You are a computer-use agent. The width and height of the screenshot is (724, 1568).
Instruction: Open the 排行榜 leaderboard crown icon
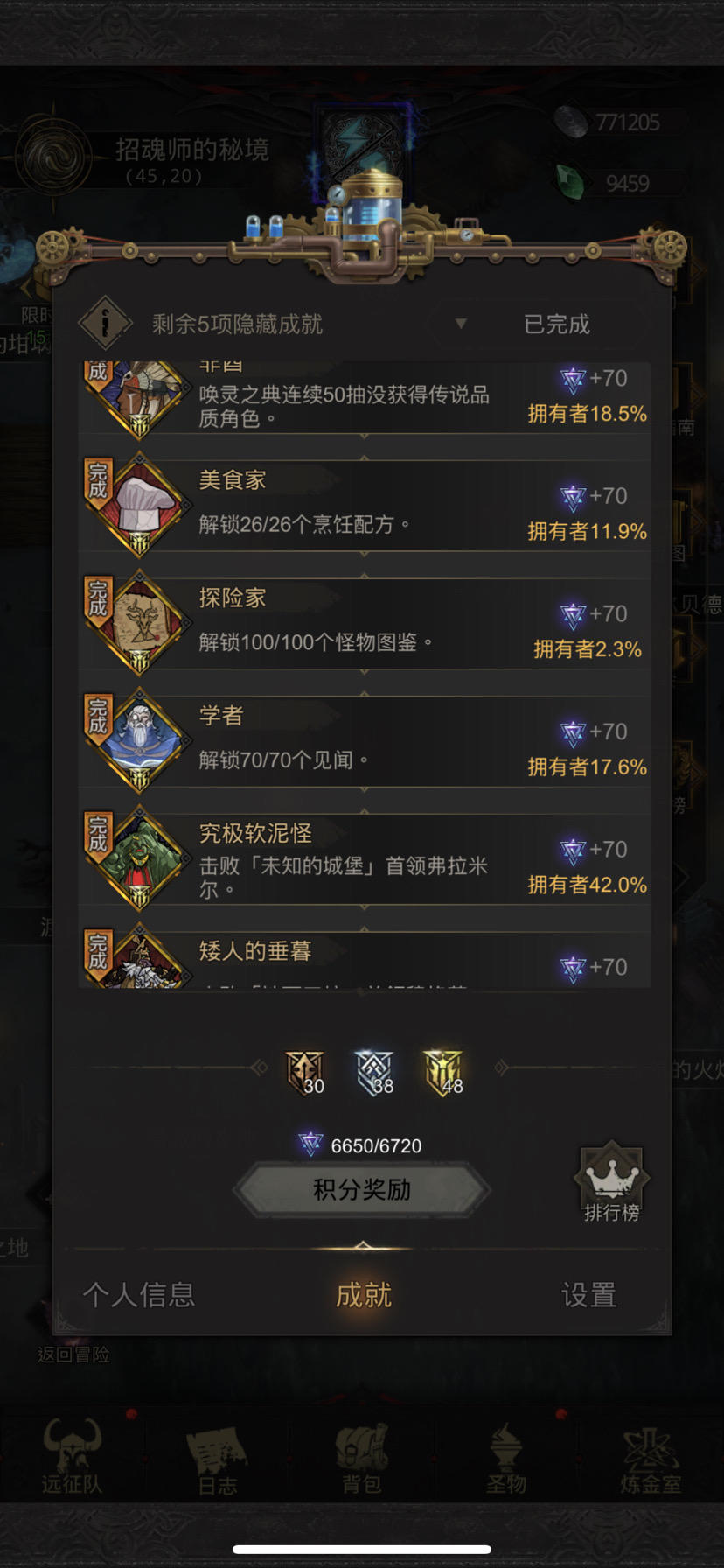coord(611,1182)
